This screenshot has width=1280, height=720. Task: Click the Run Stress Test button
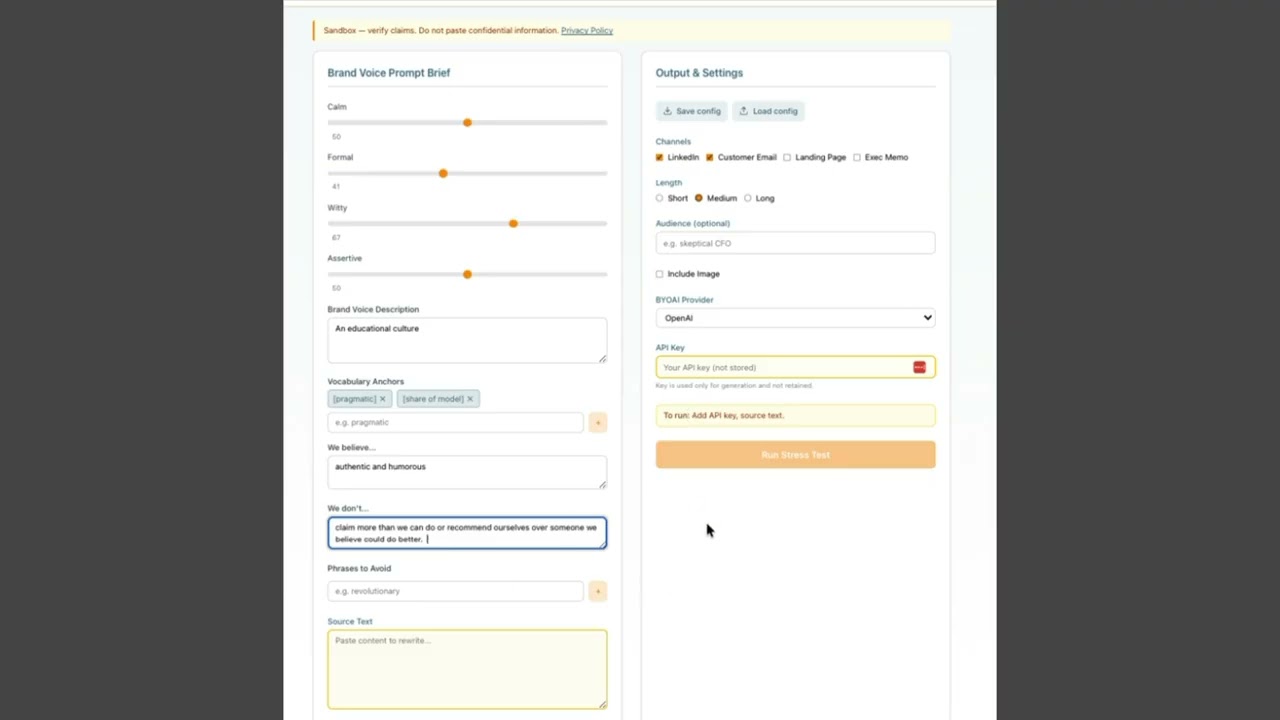click(795, 455)
